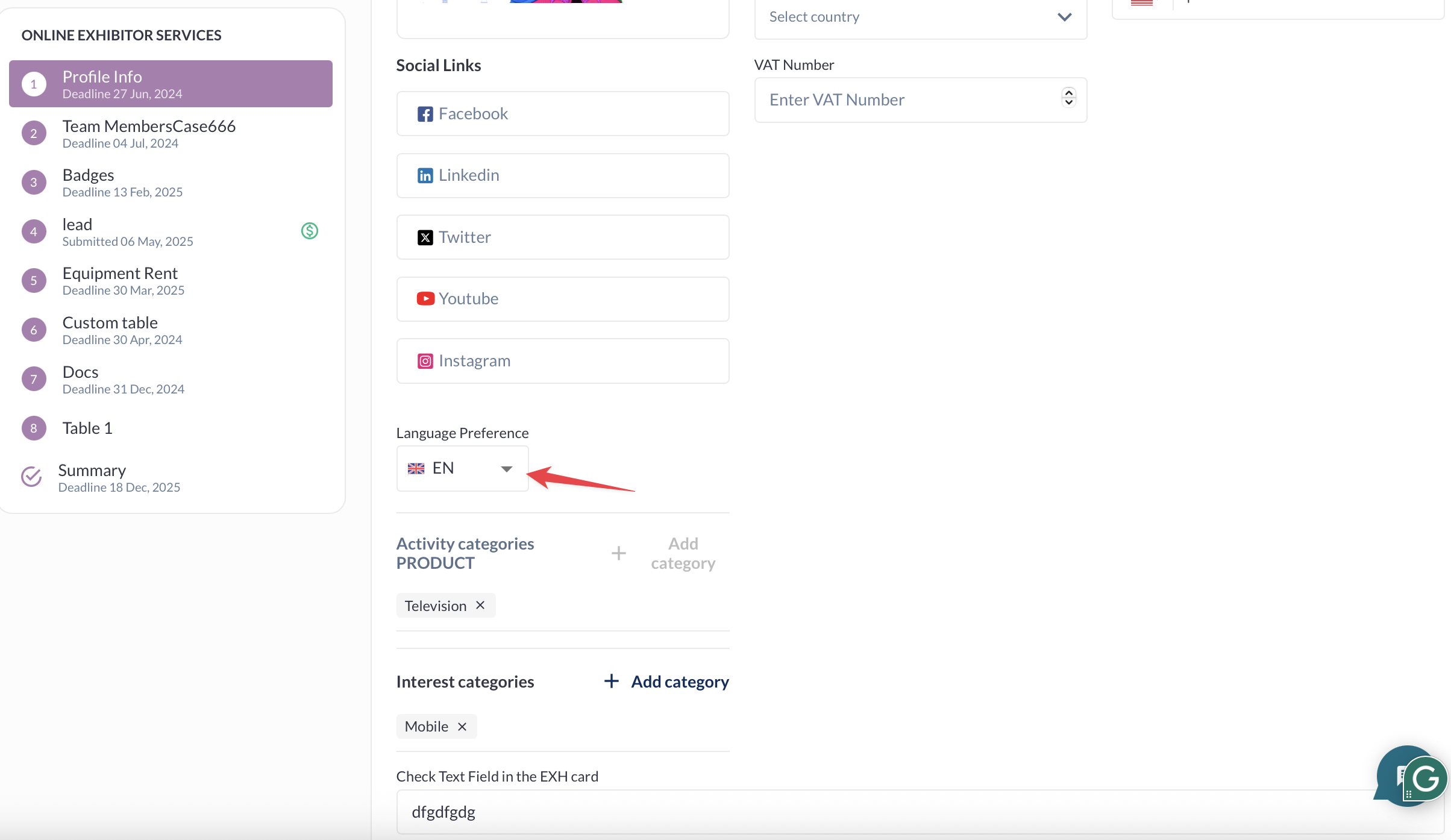Viewport: 1451px width, 840px height.
Task: Open the Equipment Rent step
Action: tap(120, 280)
